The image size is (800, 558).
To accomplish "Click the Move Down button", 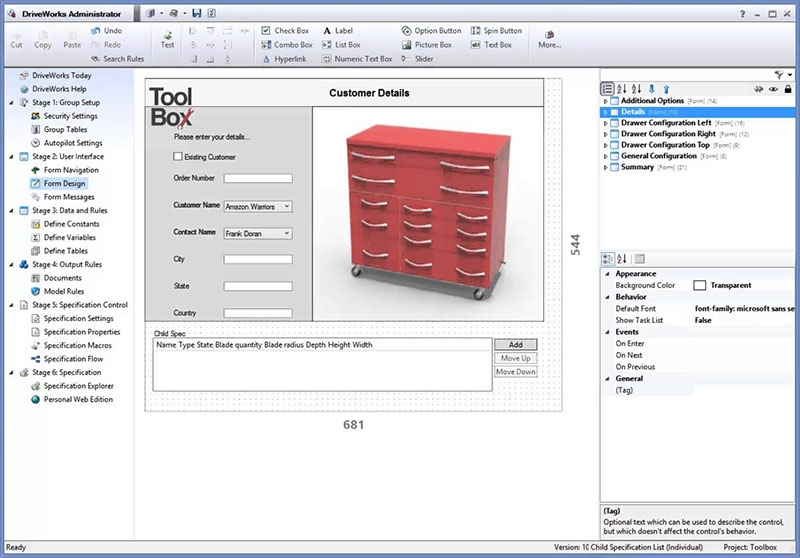I will (x=515, y=372).
